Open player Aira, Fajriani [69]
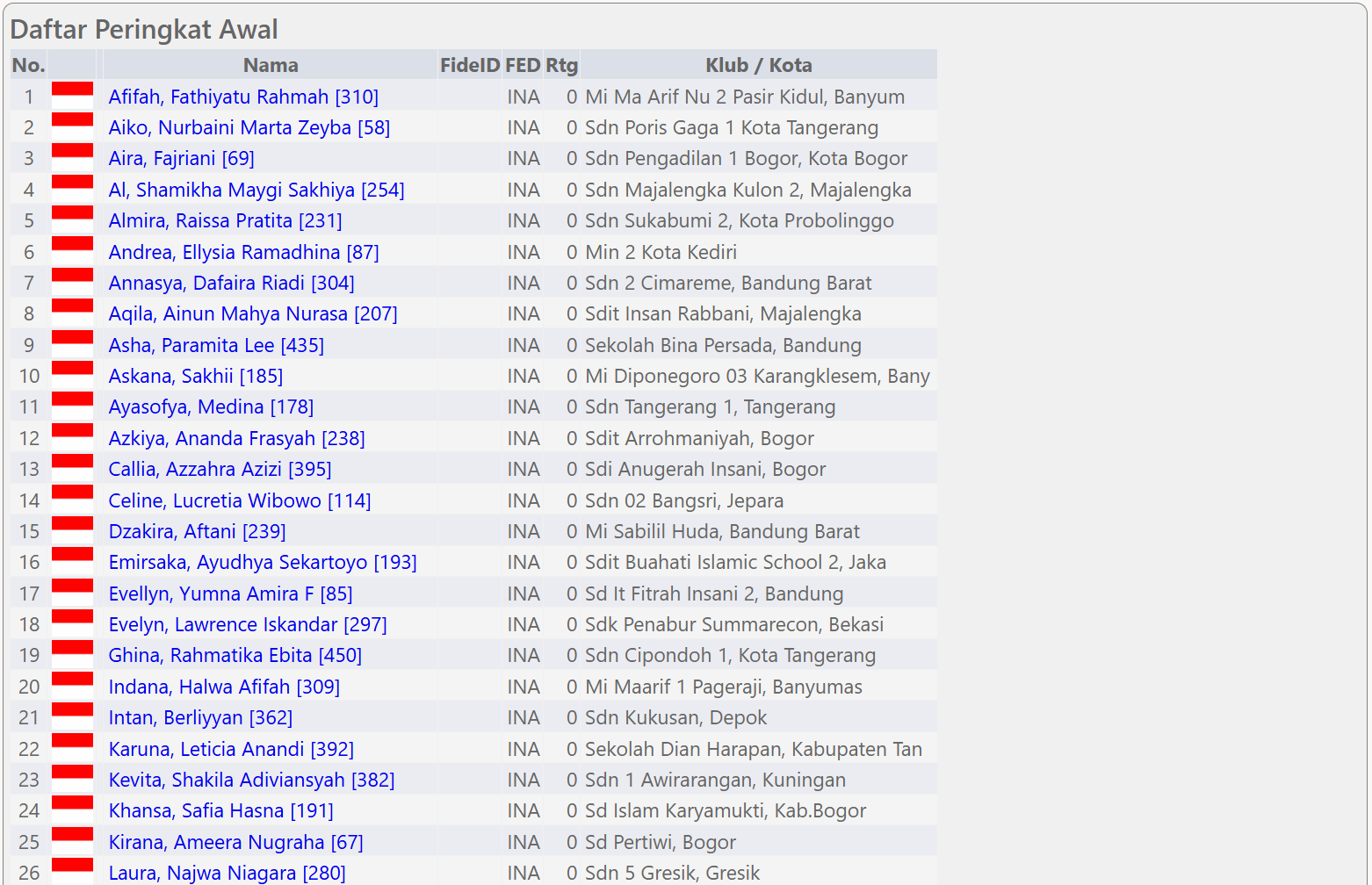This screenshot has height=885, width=1372. 181,158
